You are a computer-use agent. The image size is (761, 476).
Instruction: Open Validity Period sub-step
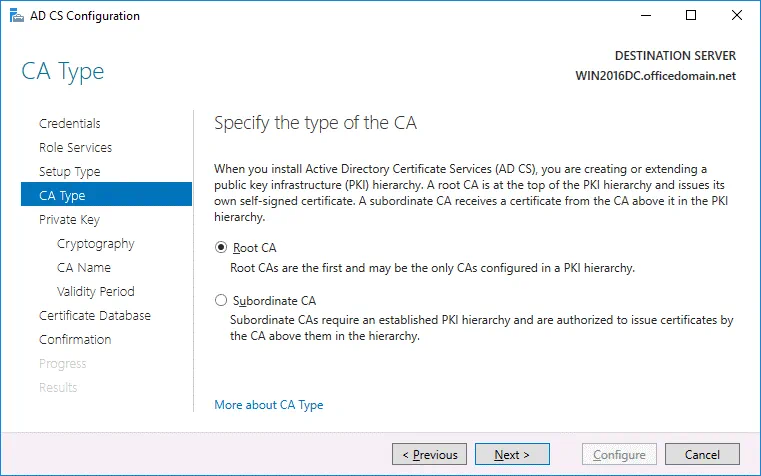[x=95, y=292]
